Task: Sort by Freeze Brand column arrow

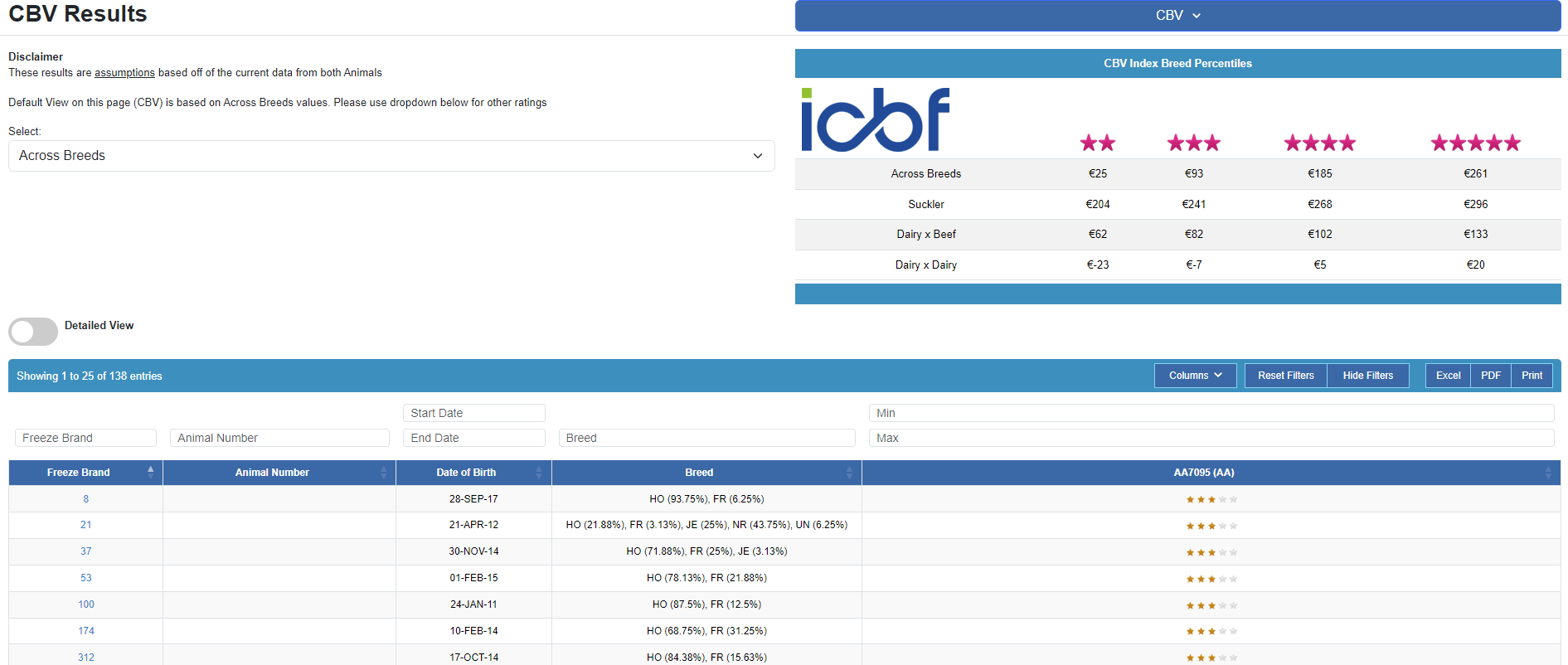Action: (x=150, y=472)
